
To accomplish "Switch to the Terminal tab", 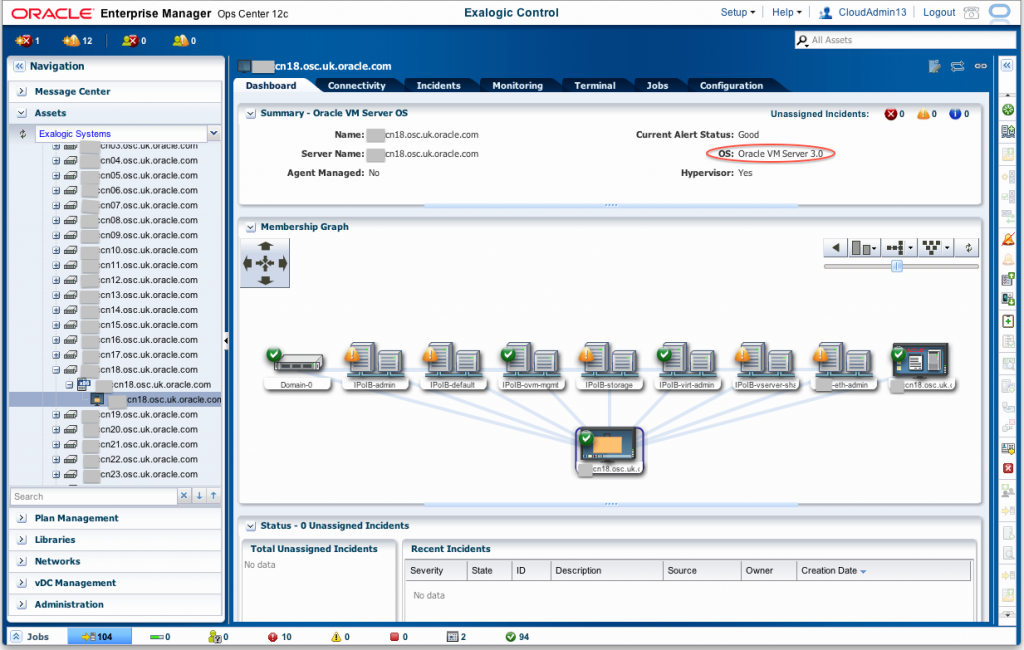I will pyautogui.click(x=594, y=86).
